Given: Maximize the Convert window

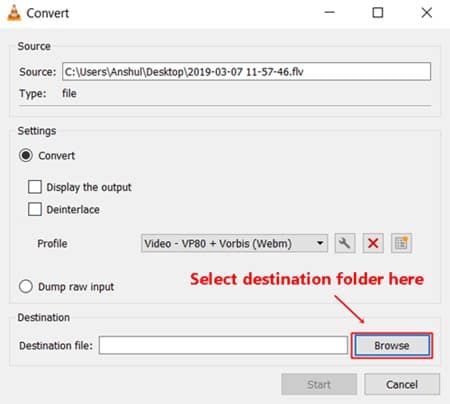Looking at the screenshot, I should 378,13.
